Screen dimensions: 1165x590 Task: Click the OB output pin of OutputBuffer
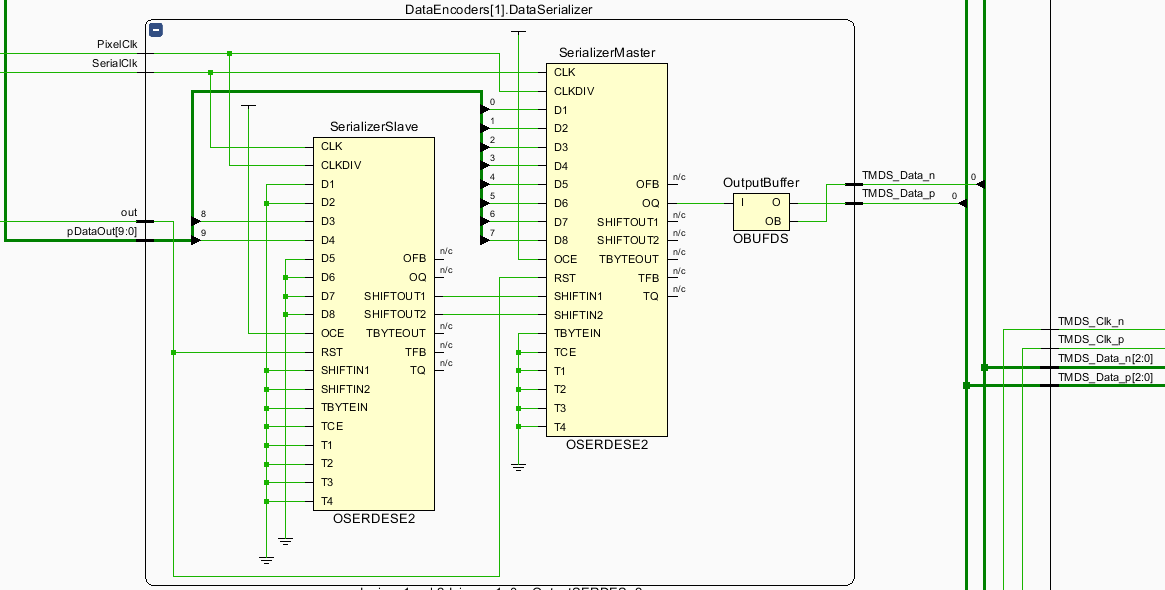(x=773, y=221)
